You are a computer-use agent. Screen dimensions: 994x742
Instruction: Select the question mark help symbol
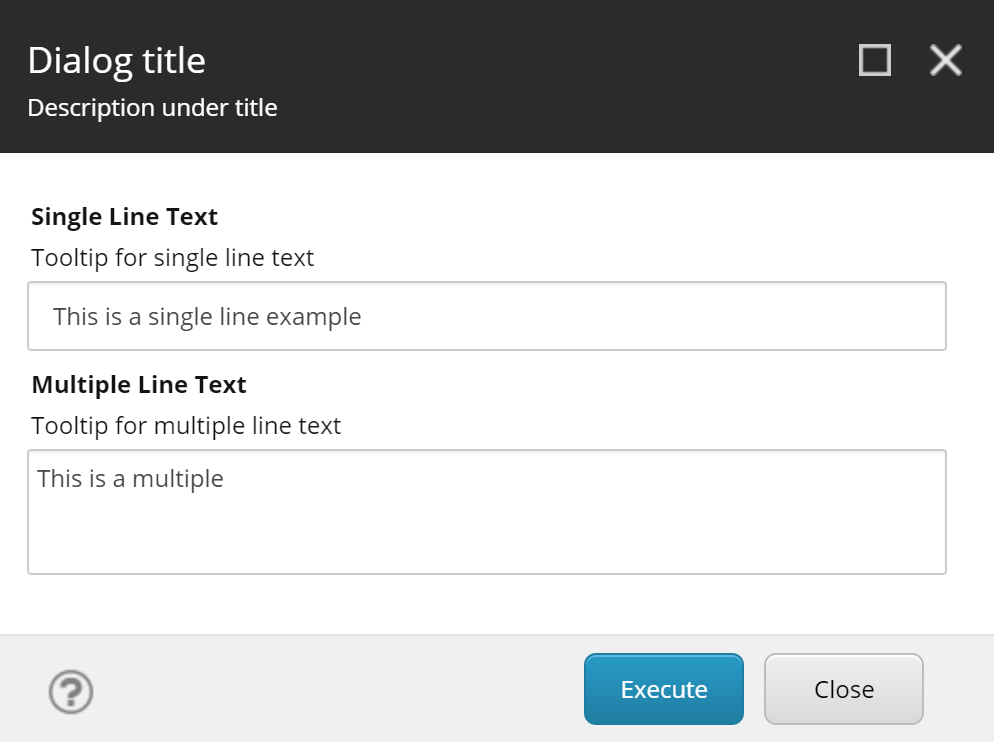(70, 690)
